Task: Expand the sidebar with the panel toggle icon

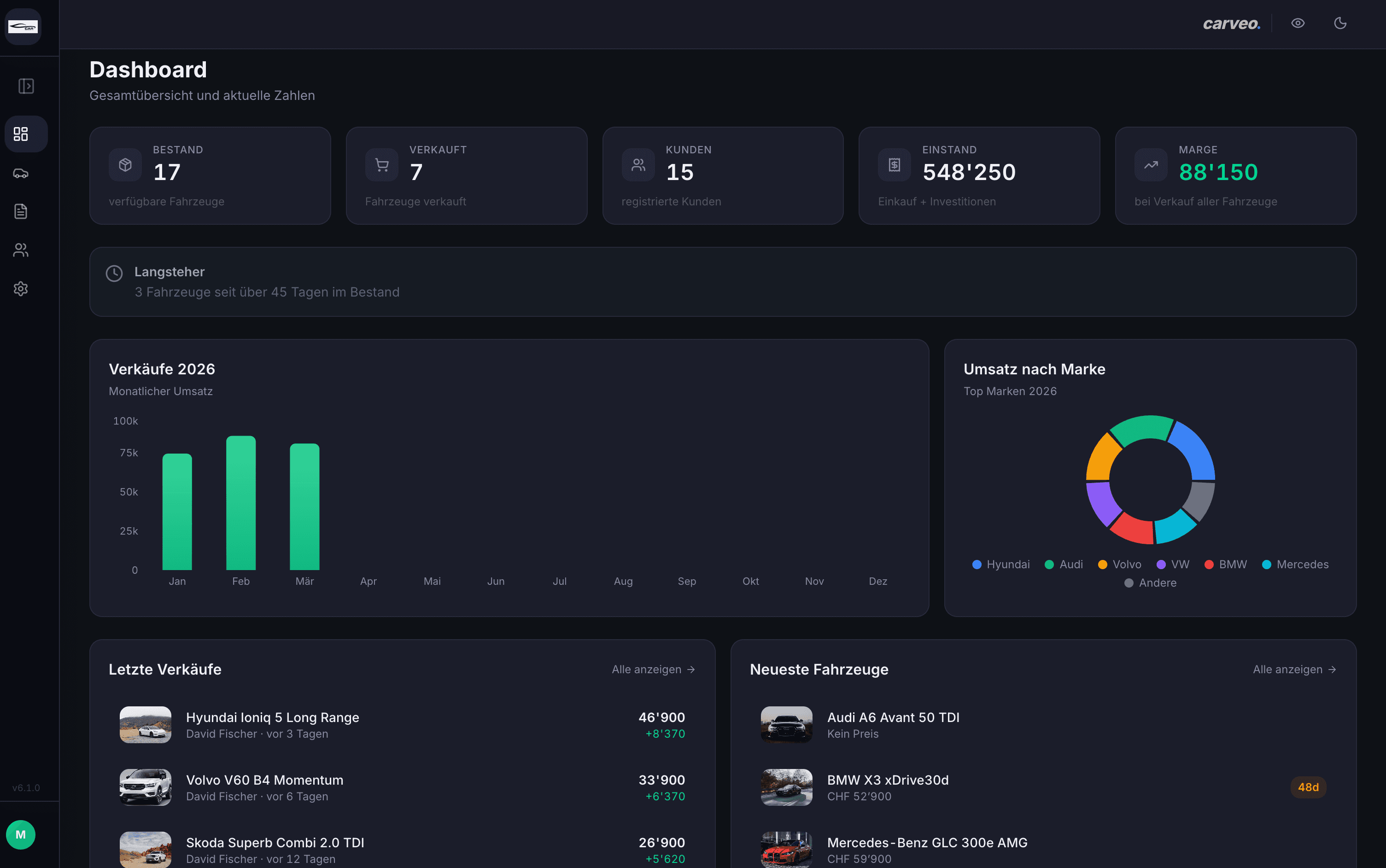Action: [26, 86]
